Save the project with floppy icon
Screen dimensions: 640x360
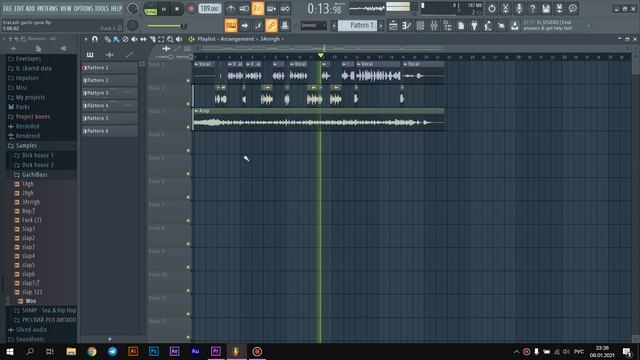546,8
